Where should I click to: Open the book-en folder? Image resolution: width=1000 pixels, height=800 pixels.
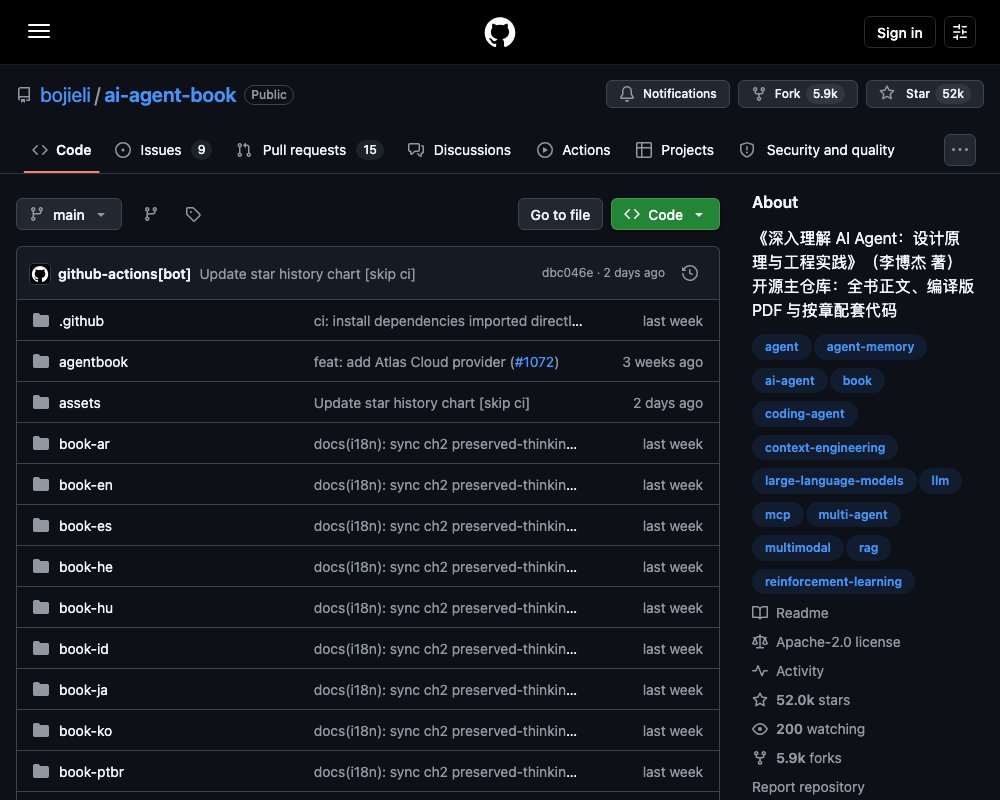86,485
